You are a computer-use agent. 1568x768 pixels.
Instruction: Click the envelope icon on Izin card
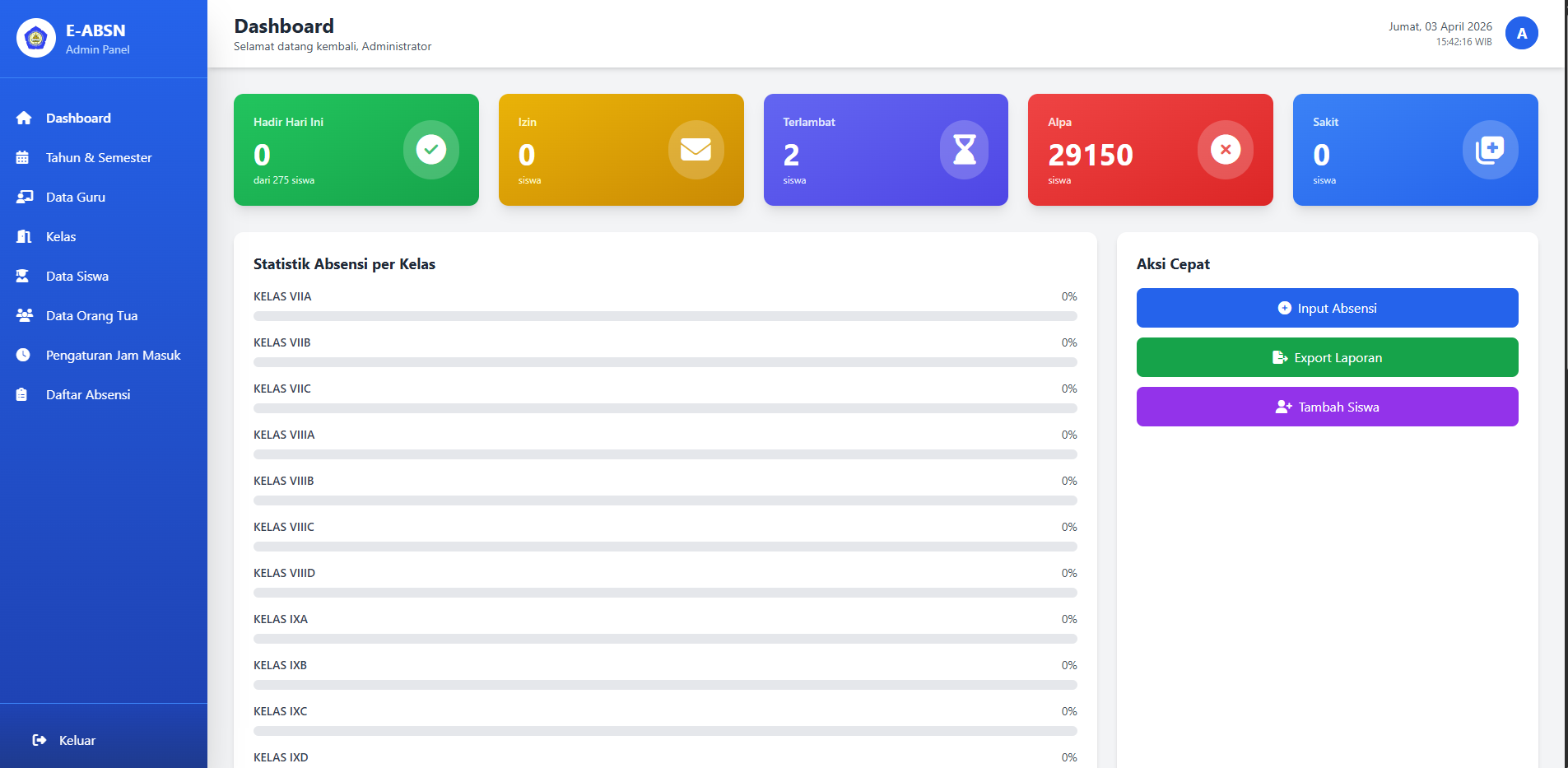pos(696,149)
